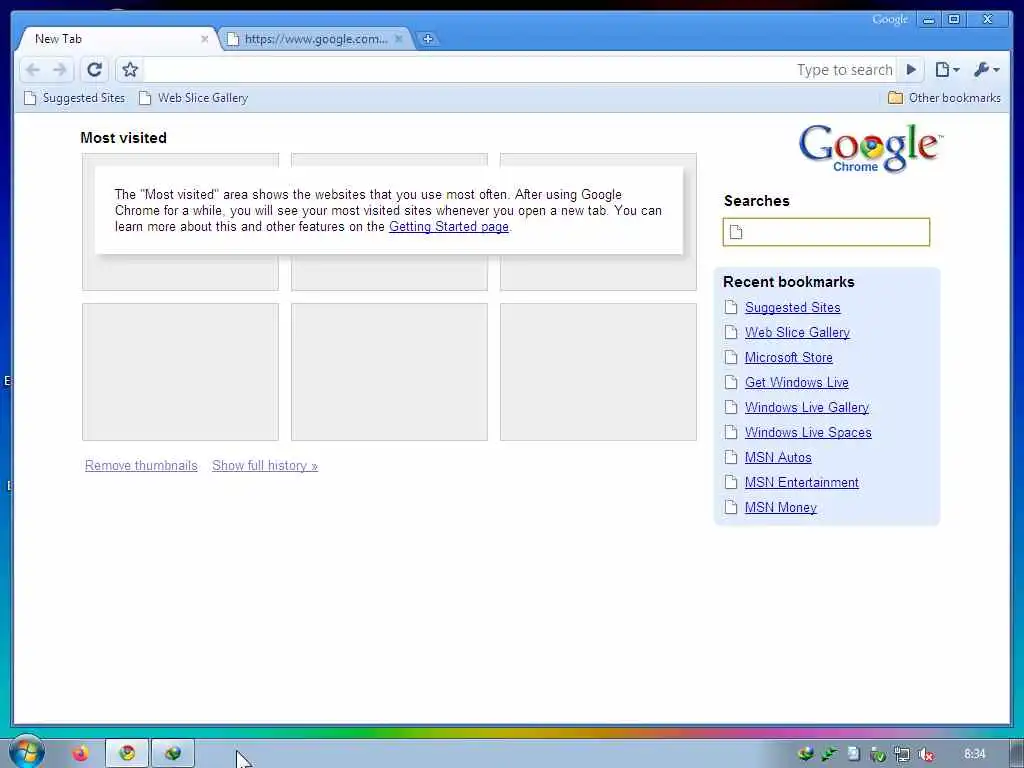1024x768 pixels.
Task: Open the Windows Live Gallery bookmark
Action: pyautogui.click(x=807, y=408)
